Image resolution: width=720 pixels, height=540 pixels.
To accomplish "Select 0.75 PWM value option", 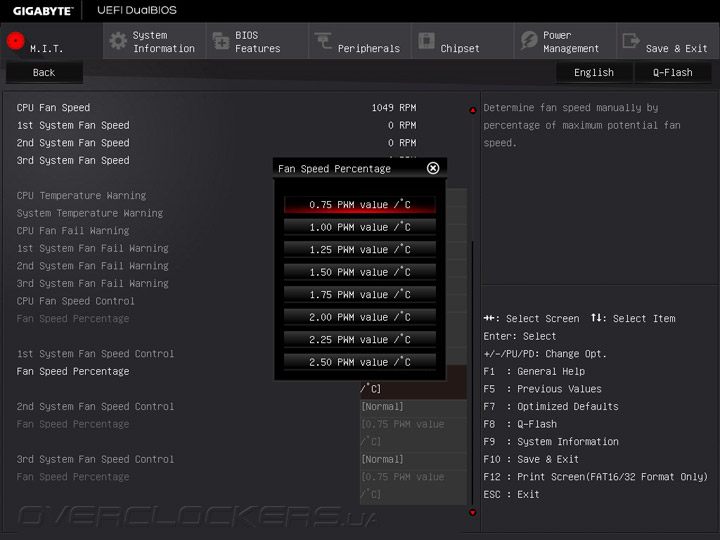I will pyautogui.click(x=360, y=204).
